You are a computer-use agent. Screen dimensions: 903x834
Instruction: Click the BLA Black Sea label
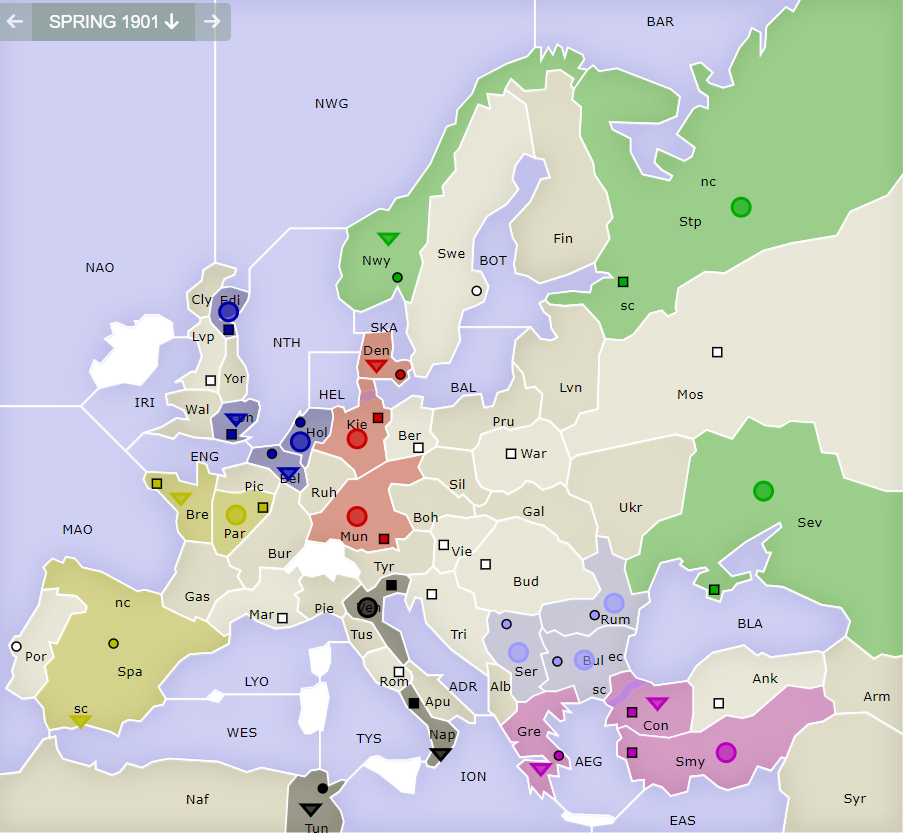[750, 624]
